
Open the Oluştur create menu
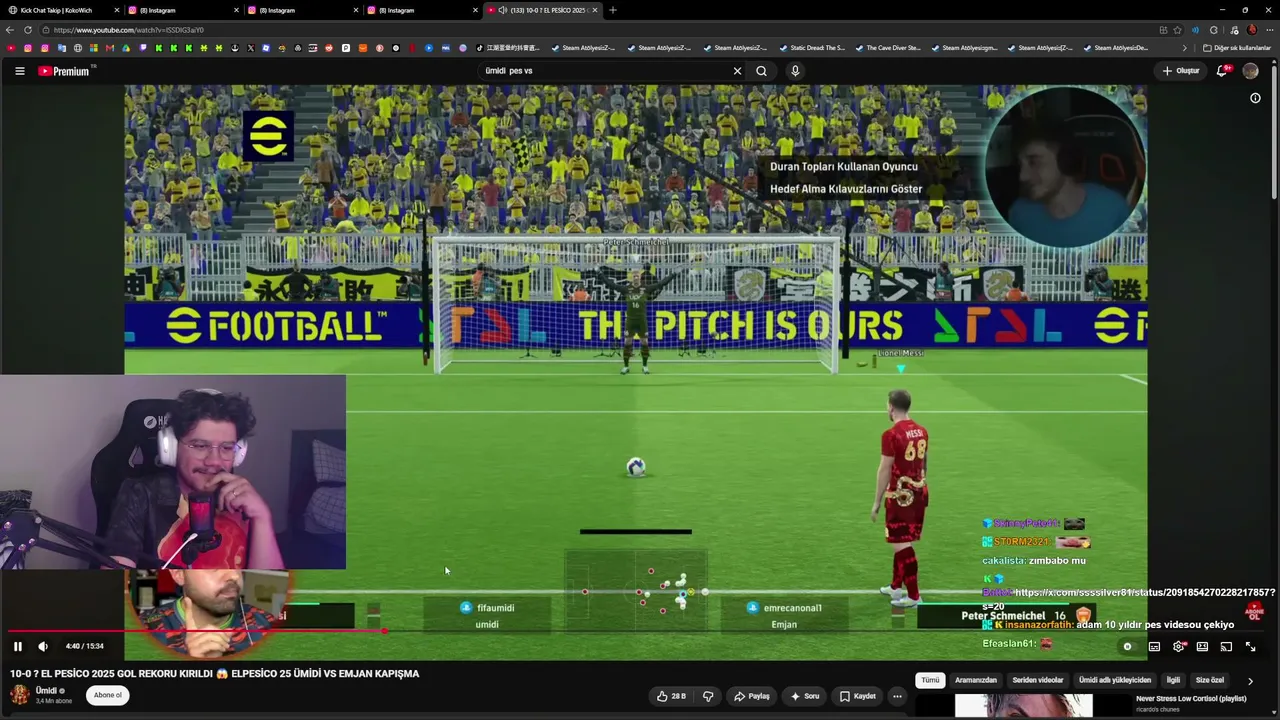tap(1181, 71)
